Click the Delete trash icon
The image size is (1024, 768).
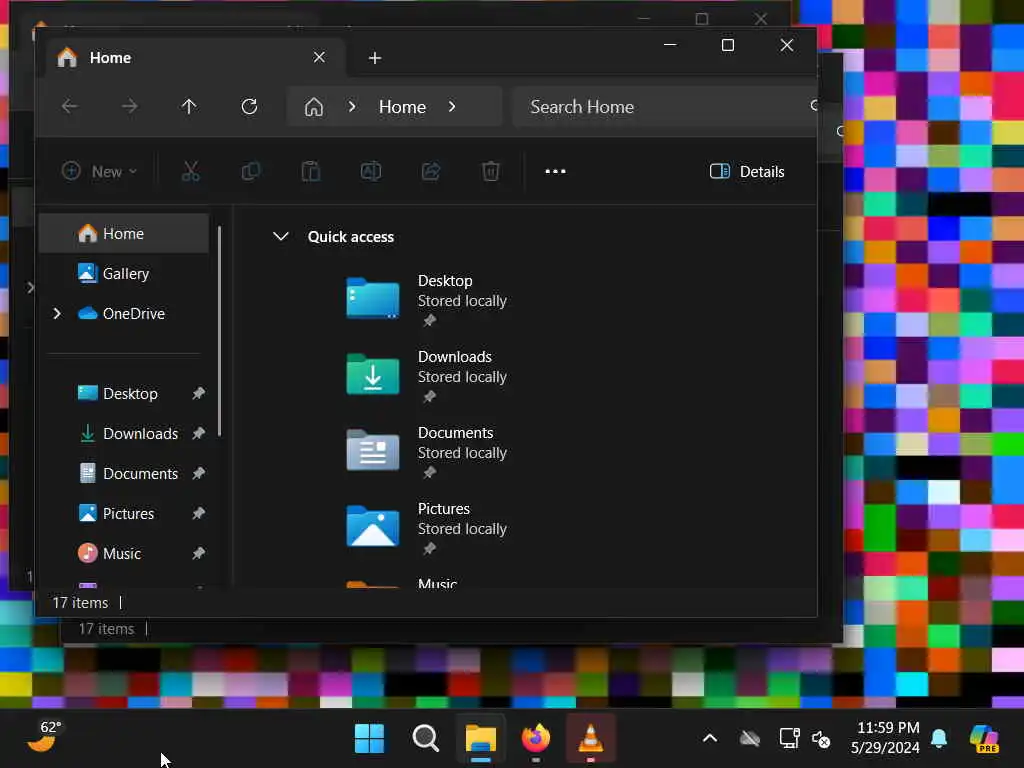click(x=490, y=172)
